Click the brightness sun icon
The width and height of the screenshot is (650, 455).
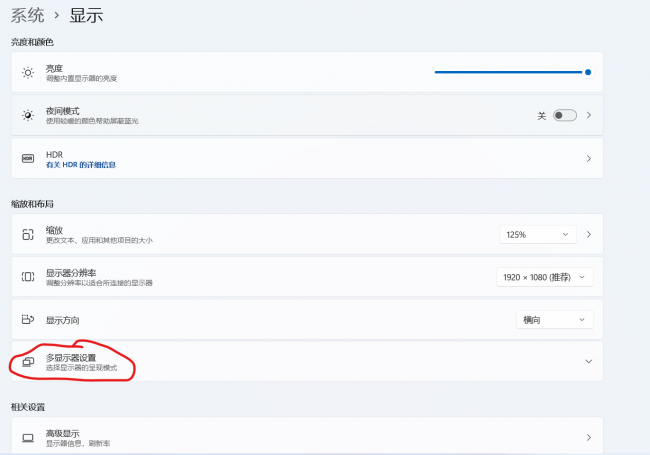coord(28,73)
